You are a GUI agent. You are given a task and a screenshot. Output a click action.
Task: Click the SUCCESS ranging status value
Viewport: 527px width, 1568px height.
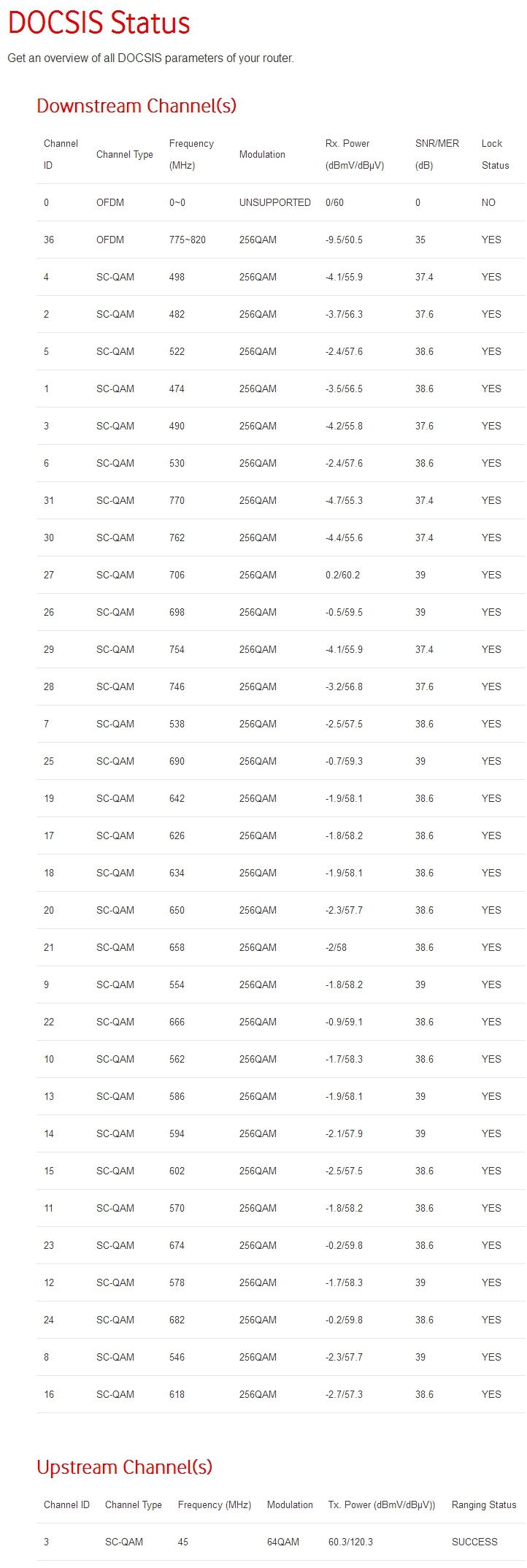point(474,1542)
